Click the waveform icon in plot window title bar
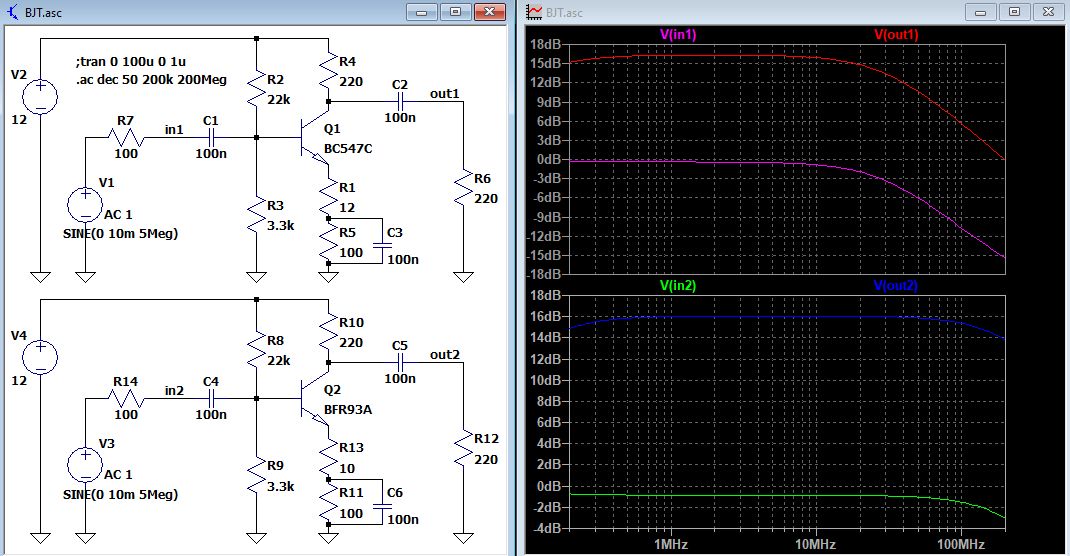 (534, 12)
